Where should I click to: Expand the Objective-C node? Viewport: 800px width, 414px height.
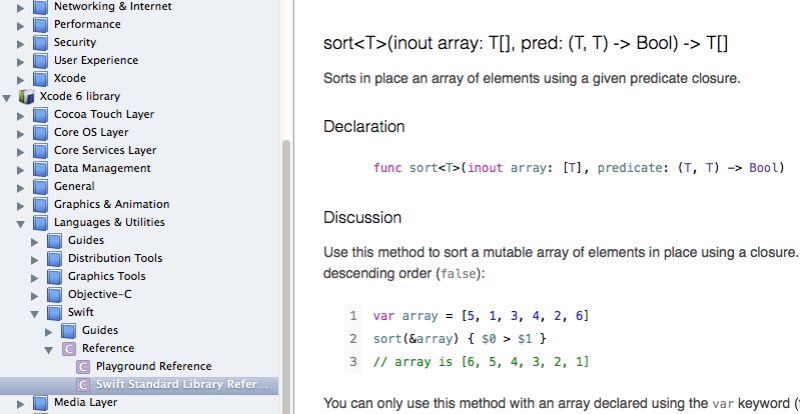[x=35, y=295]
